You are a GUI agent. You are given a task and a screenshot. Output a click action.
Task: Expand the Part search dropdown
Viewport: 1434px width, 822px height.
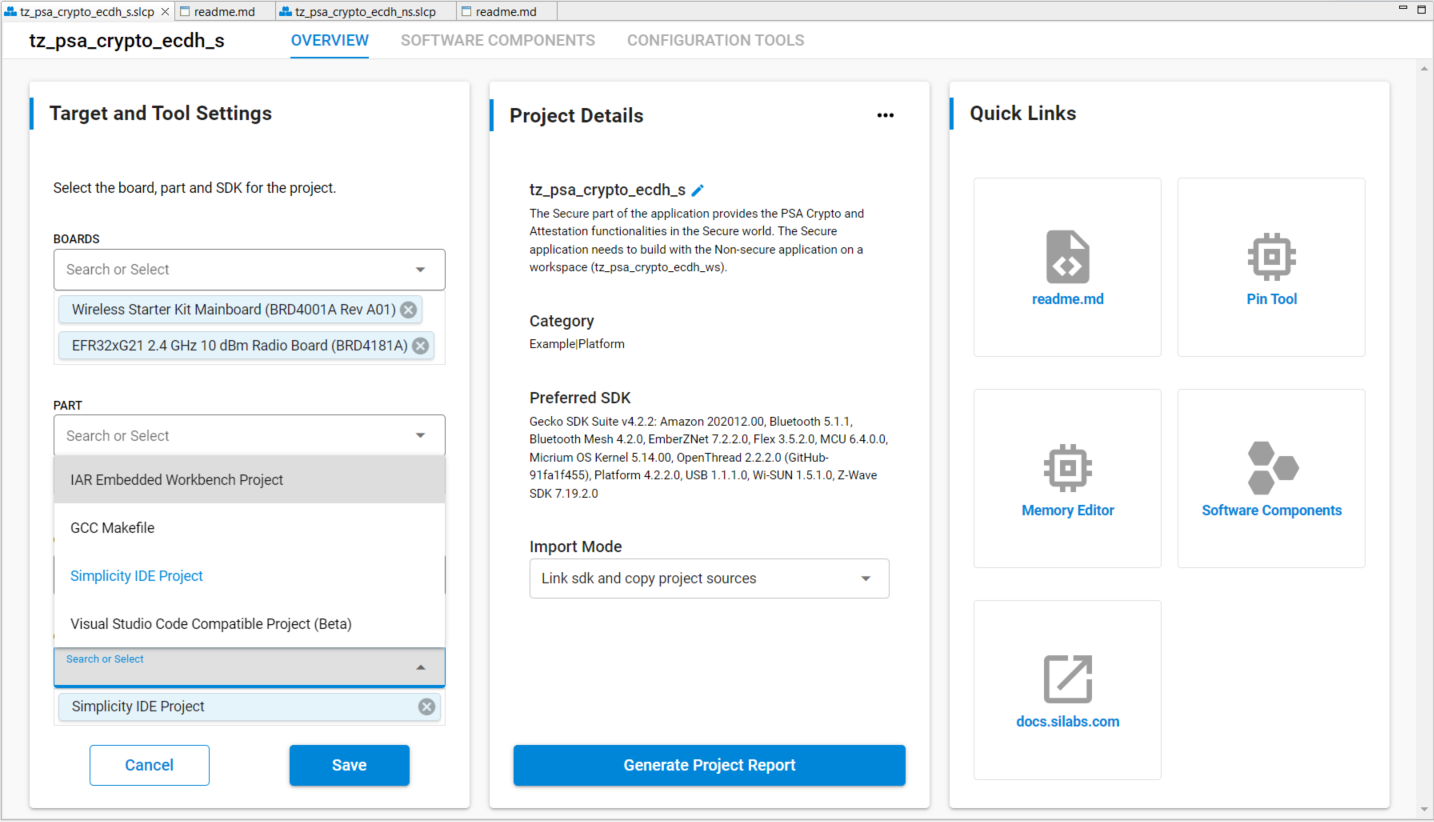[420, 436]
